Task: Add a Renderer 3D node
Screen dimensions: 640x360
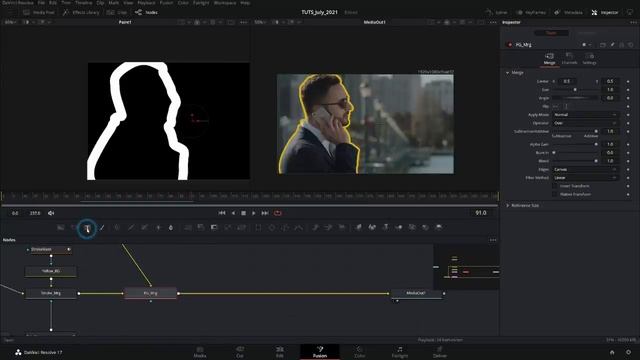Action: coord(439,227)
